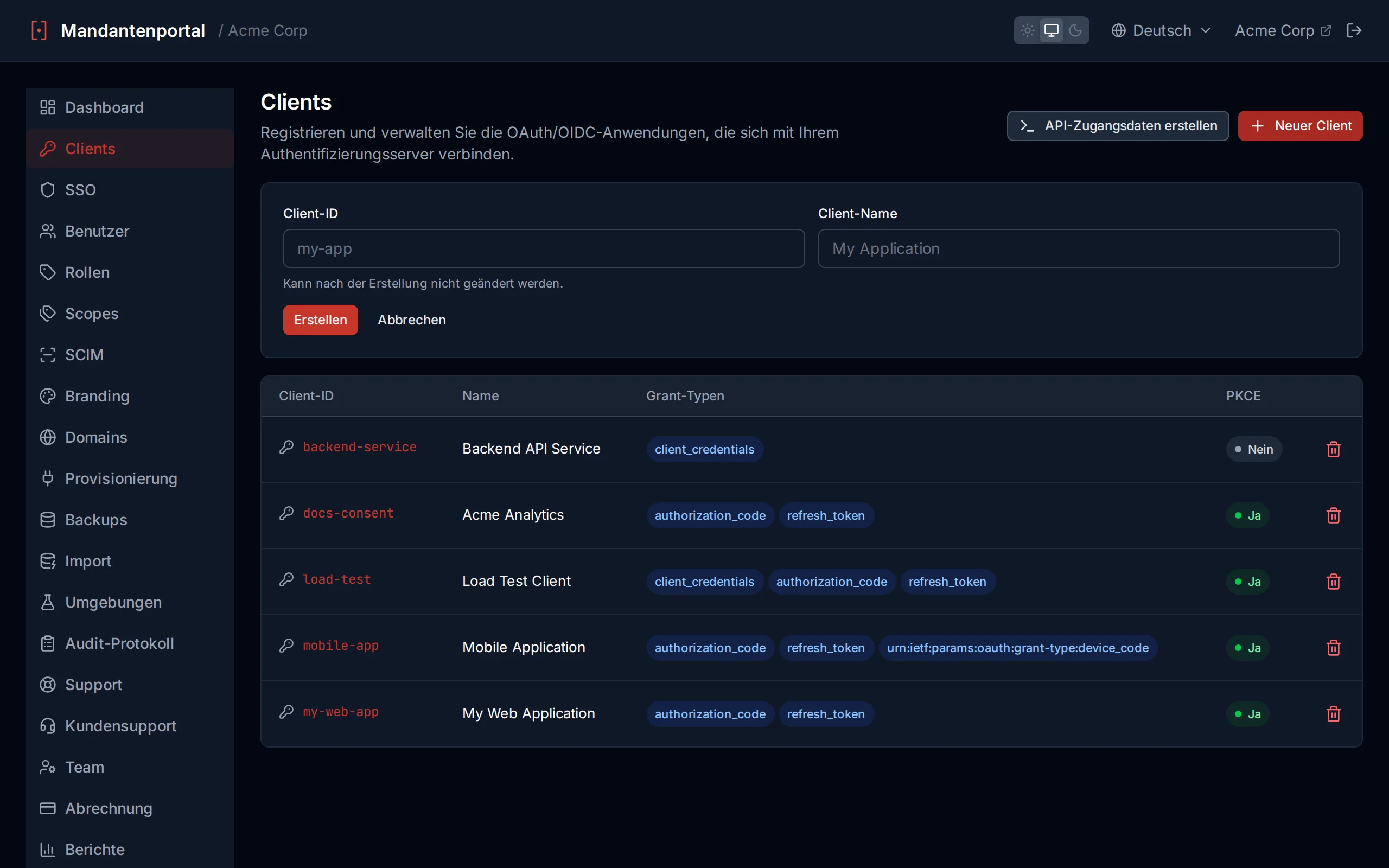Click the Nein PKCE badge
Viewport: 1389px width, 868px height.
point(1253,449)
